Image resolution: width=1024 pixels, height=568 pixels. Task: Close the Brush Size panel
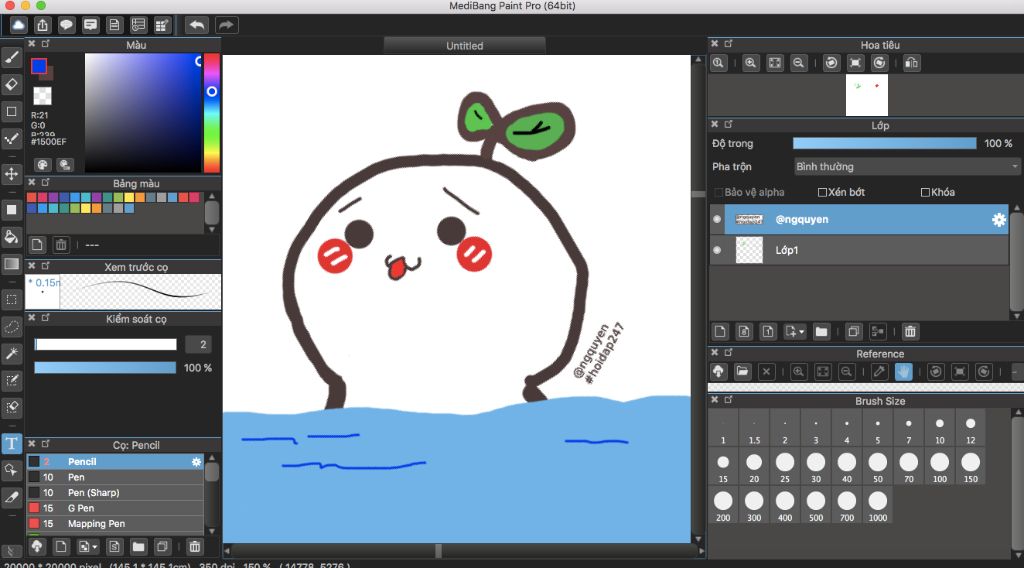[714, 400]
